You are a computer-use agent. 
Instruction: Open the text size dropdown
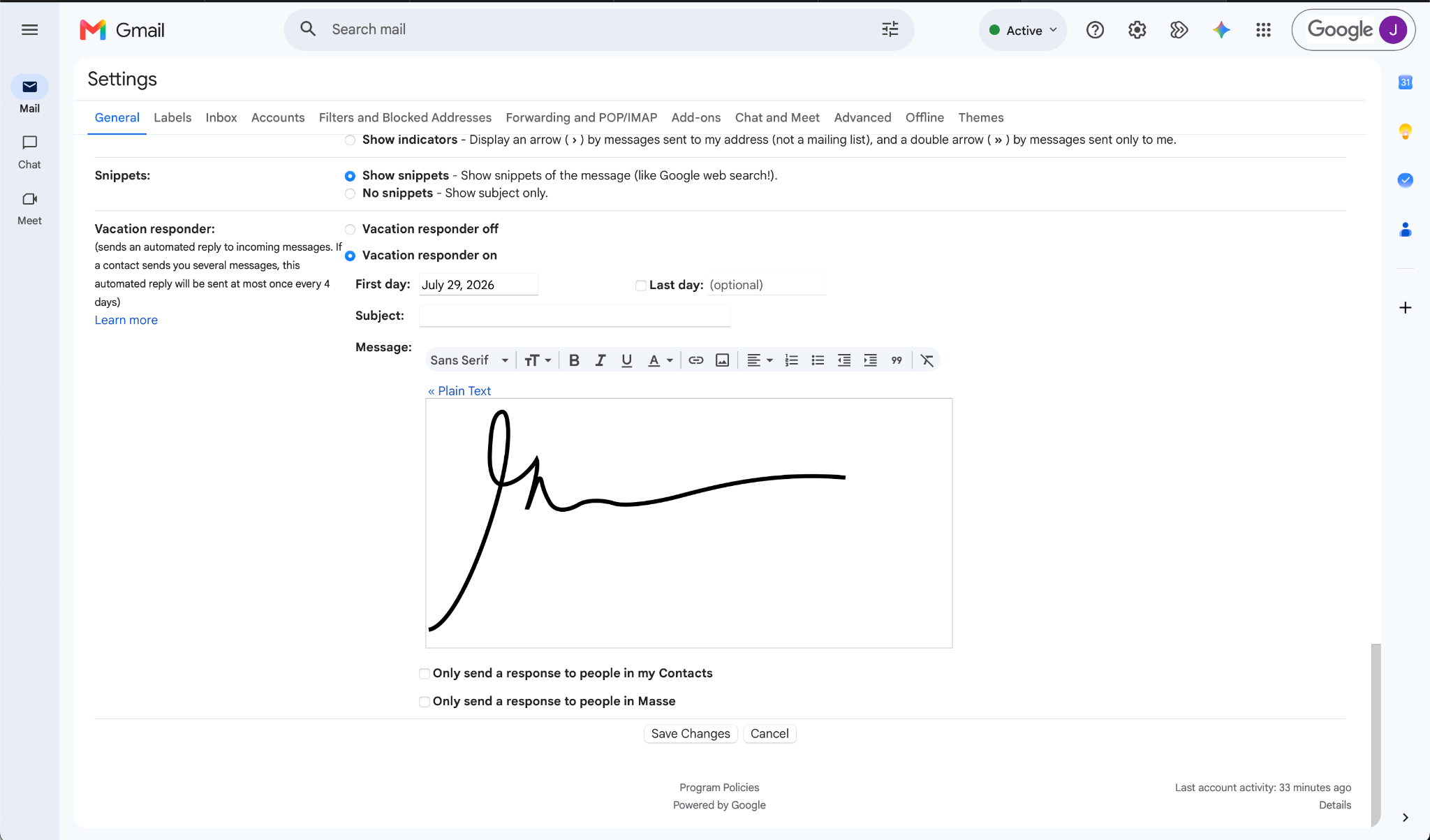click(x=538, y=360)
